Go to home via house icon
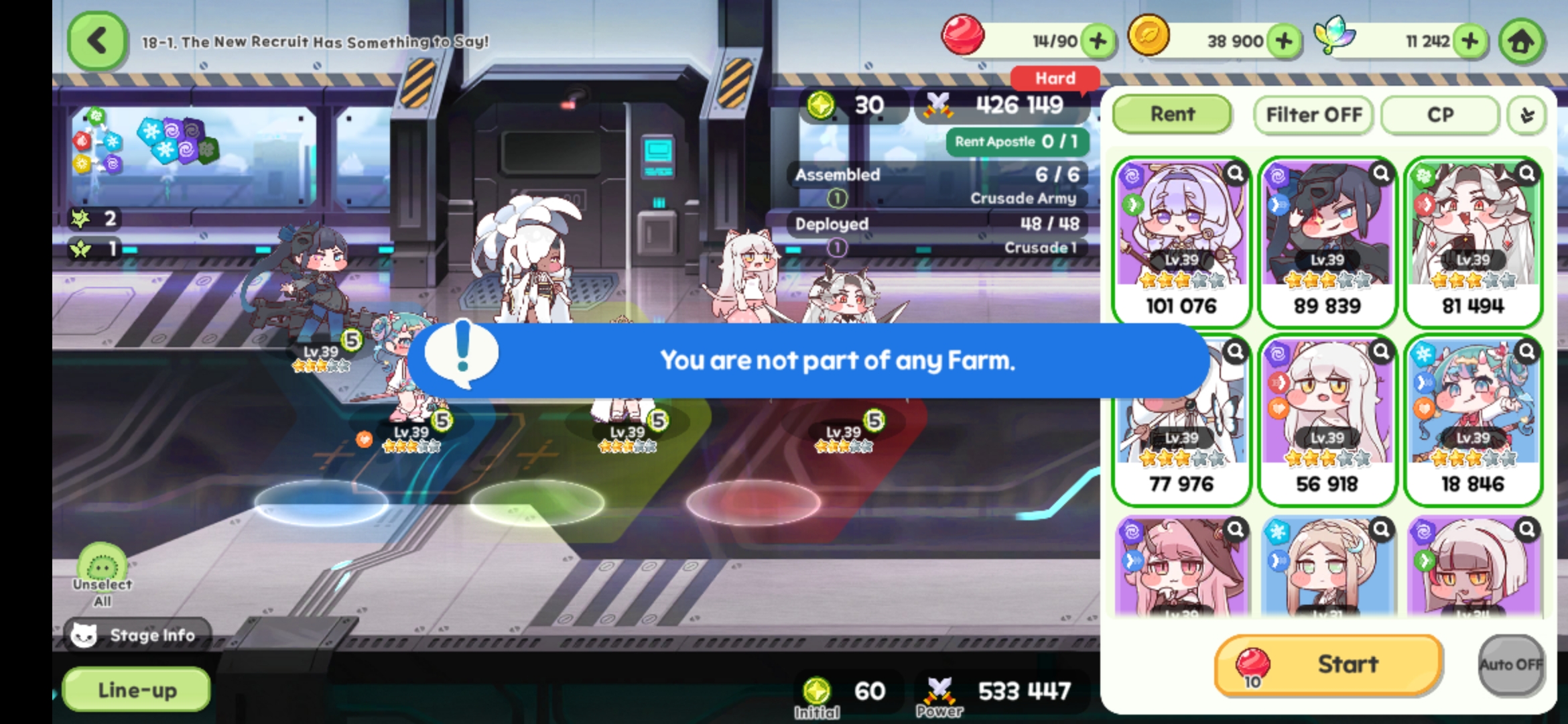 (1522, 42)
